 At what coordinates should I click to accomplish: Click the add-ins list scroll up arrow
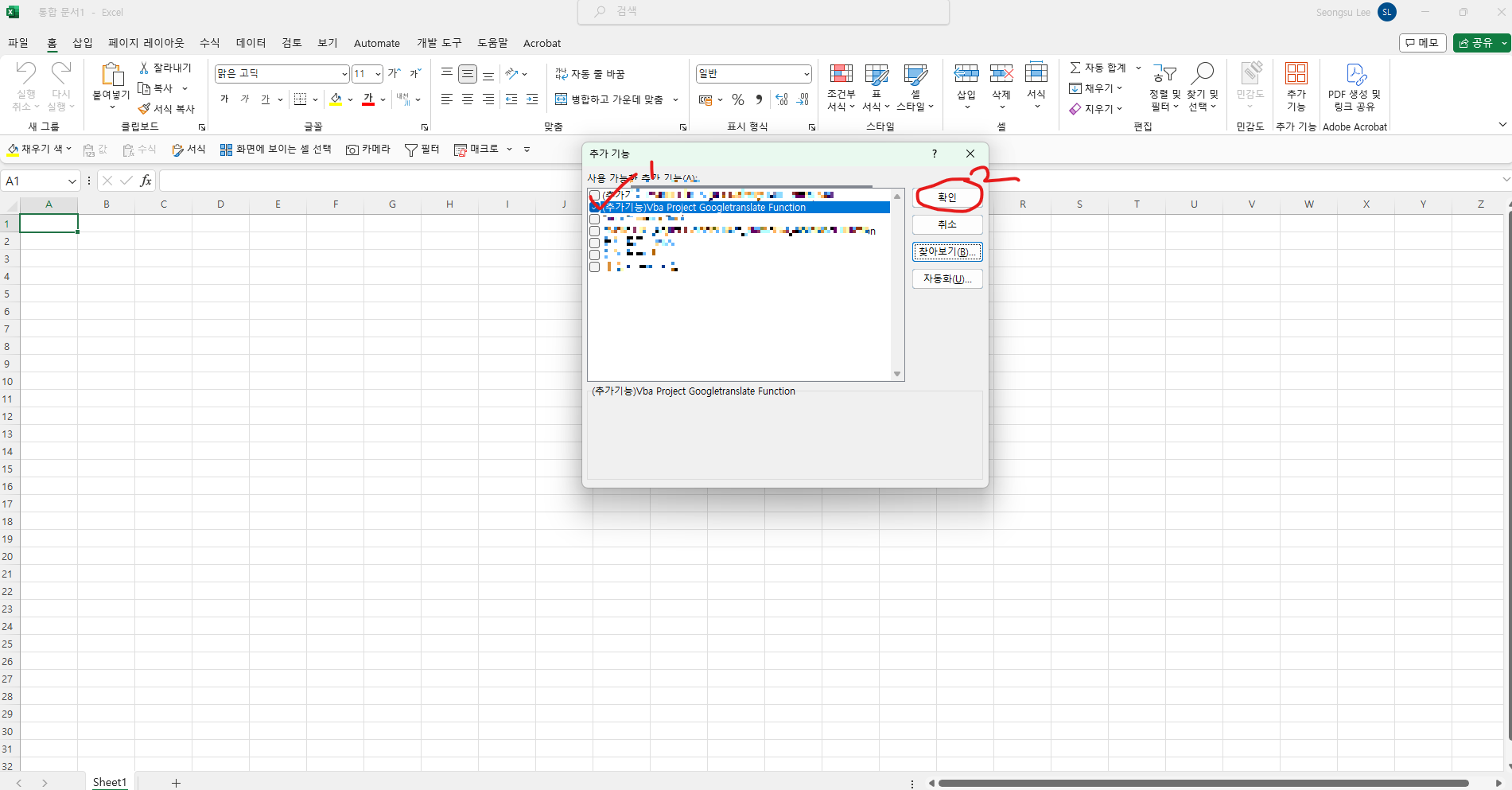pyautogui.click(x=897, y=196)
